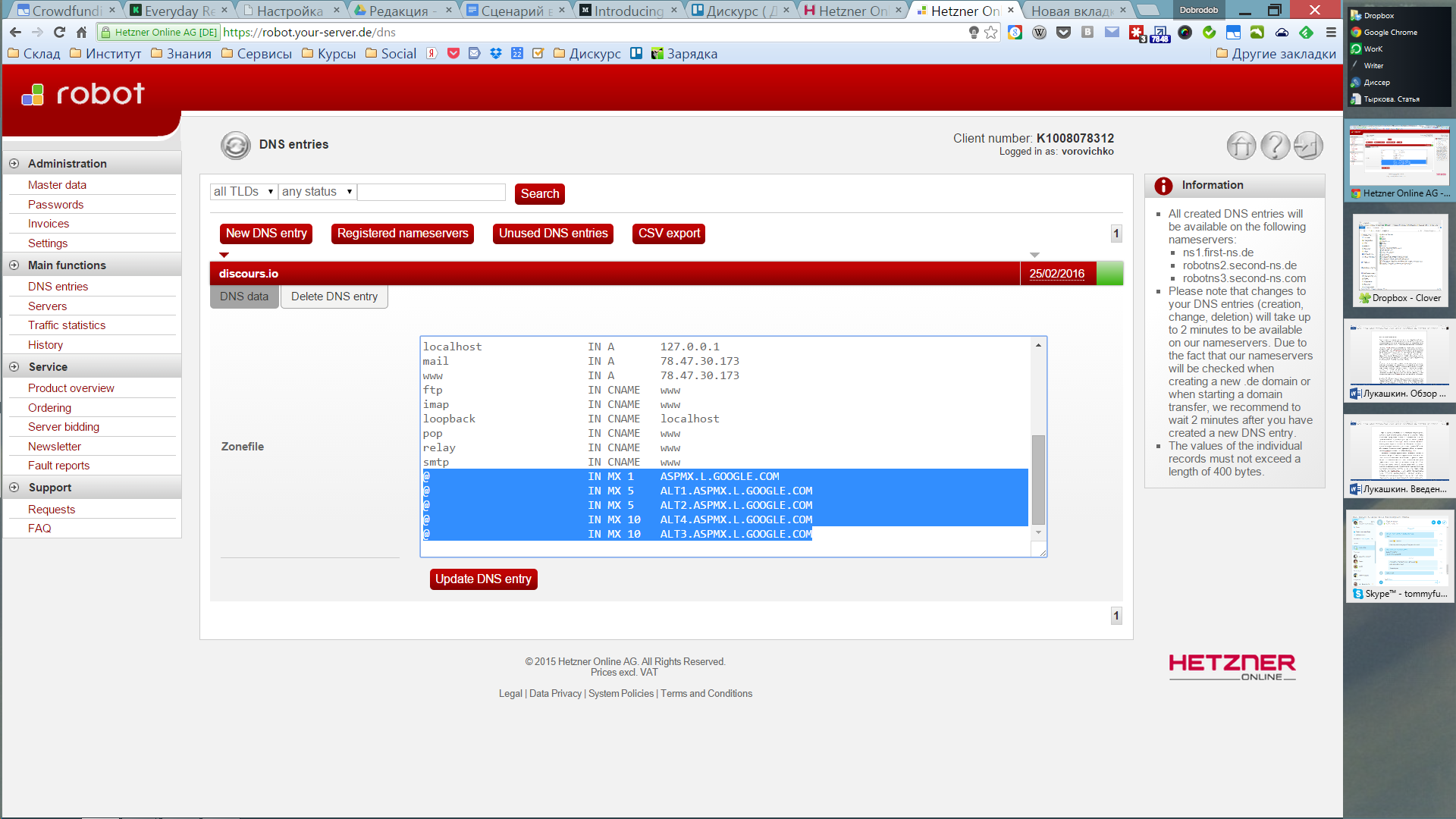Bookmark this page with the star icon
Viewport: 1456px width, 819px height.
(991, 33)
